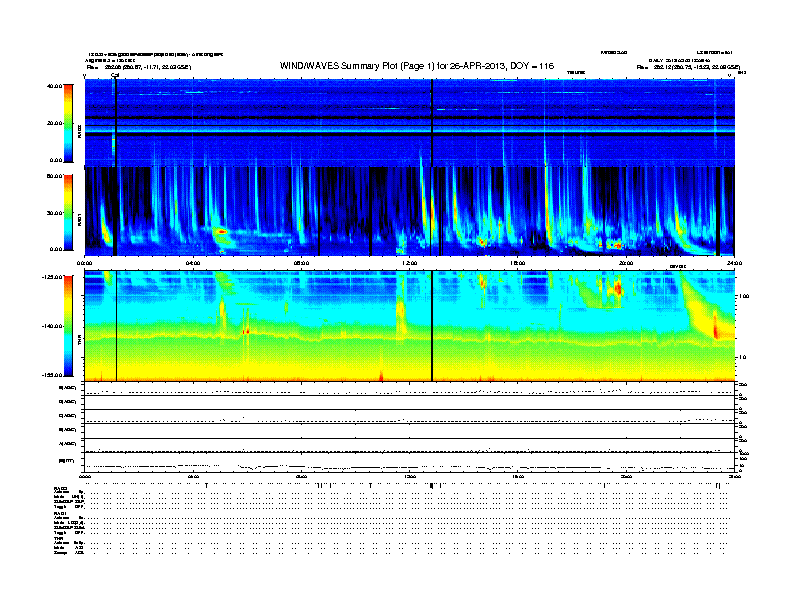The image size is (792, 612).
Task: Select the -140.00 label on TNR color bar
Action: [52, 326]
